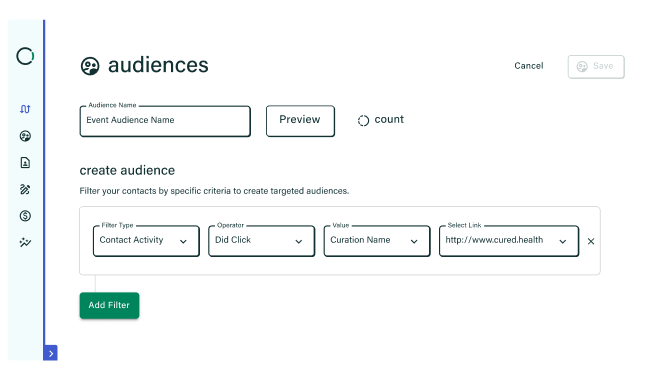Open the Filter Type dropdown
The height and width of the screenshot is (380, 653).
pyautogui.click(x=146, y=241)
